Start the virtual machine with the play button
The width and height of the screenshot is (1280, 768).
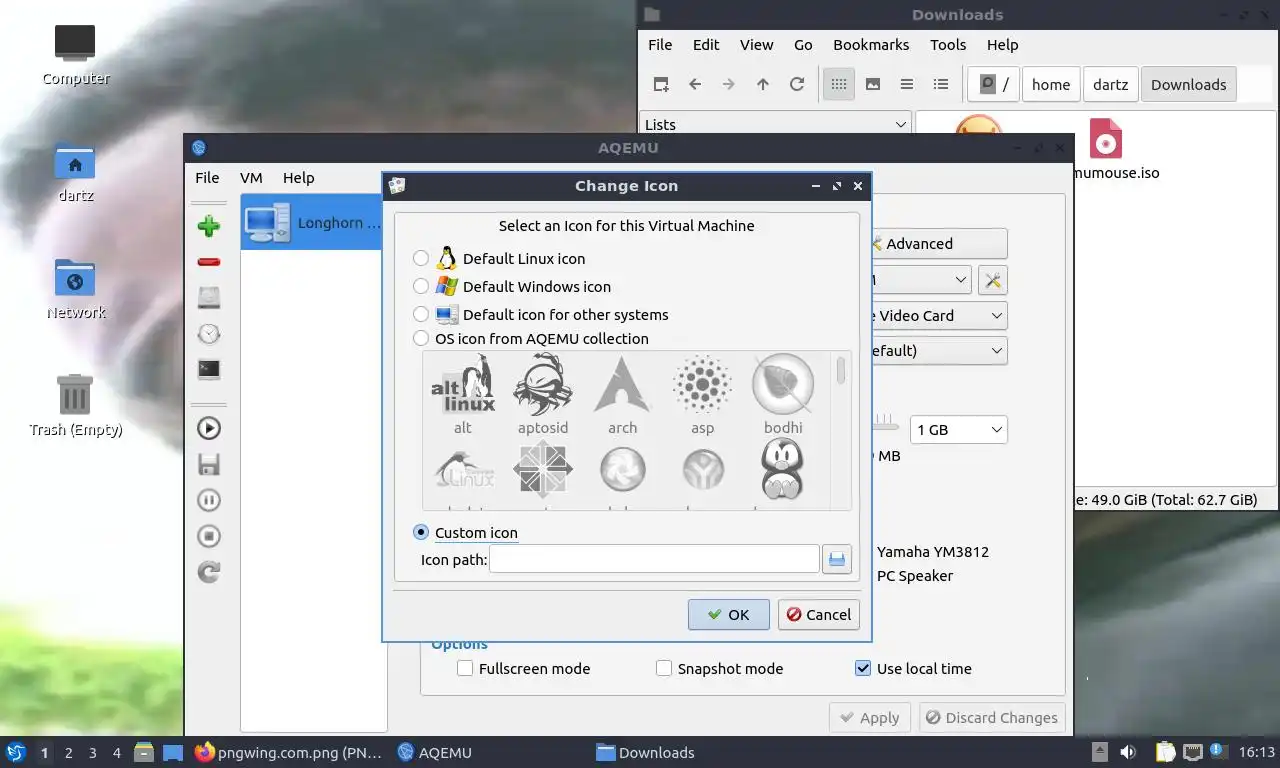click(208, 428)
